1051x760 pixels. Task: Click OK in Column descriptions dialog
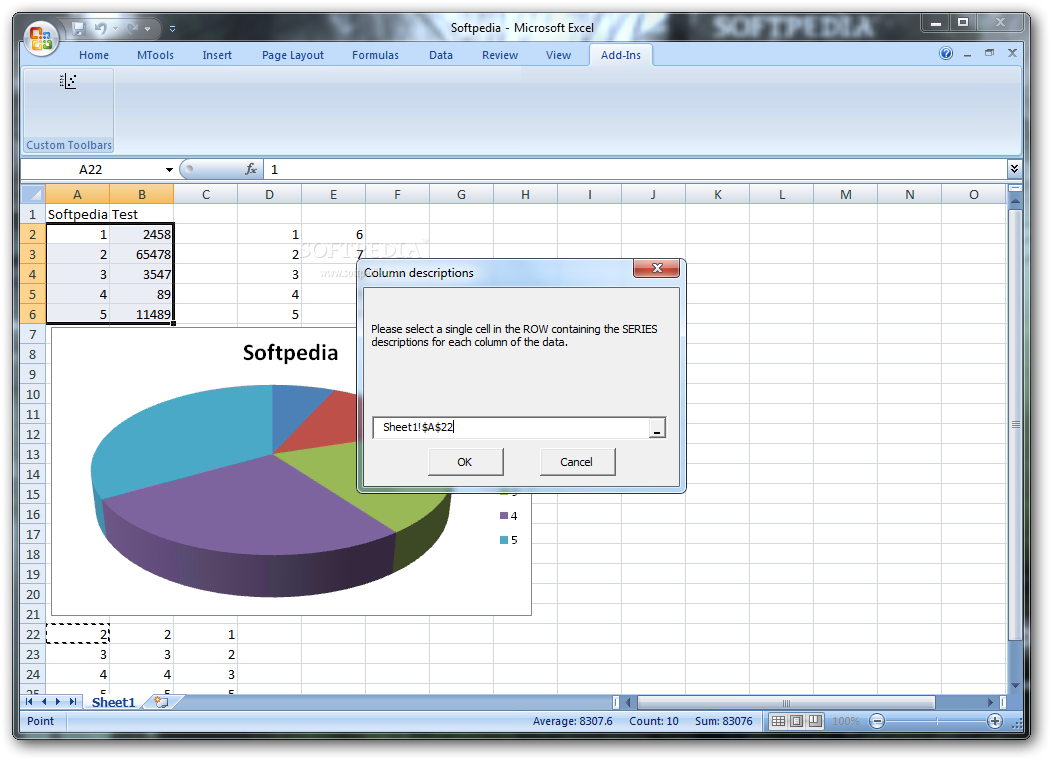[x=465, y=462]
